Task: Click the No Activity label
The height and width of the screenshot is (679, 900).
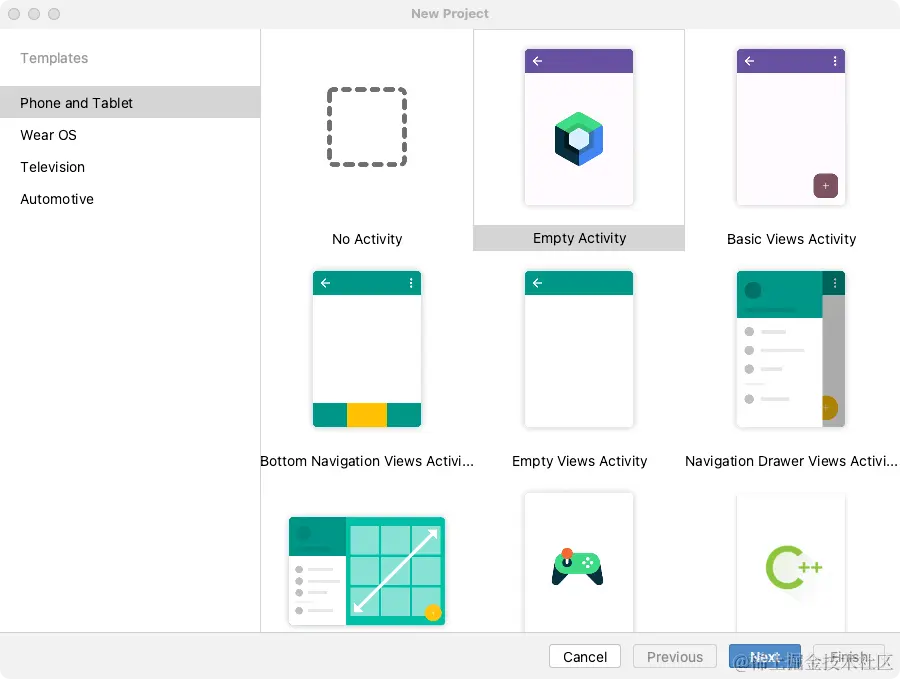Action: (367, 239)
